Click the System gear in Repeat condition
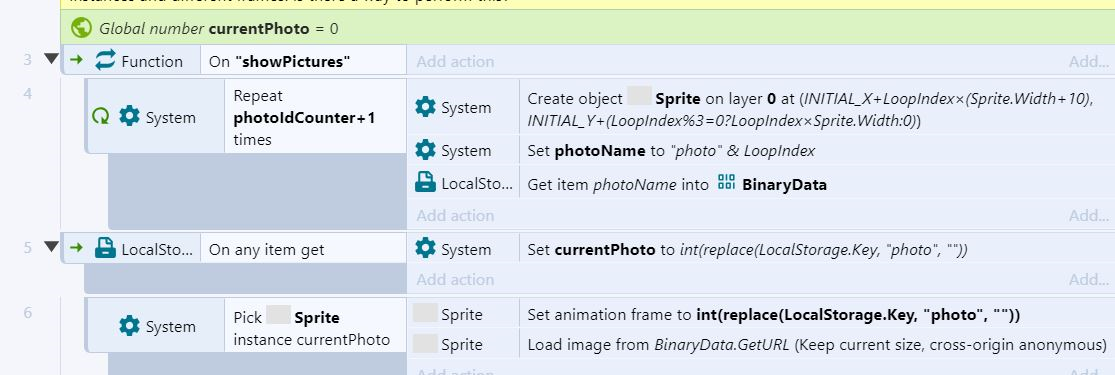Screen dimensions: 1115x375 pos(129,117)
